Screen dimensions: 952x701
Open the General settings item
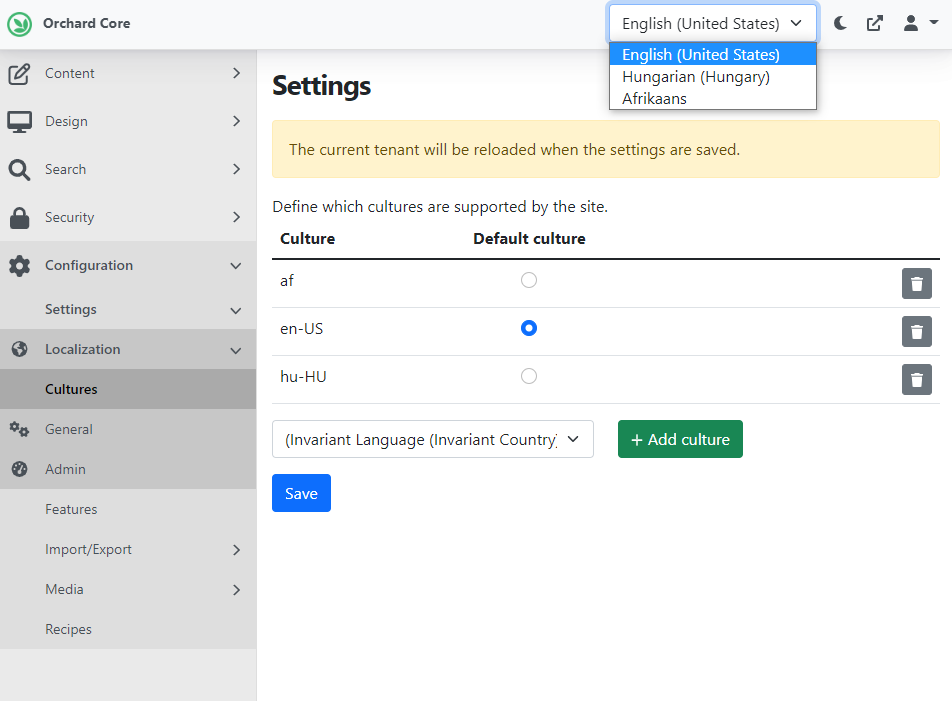coord(128,429)
